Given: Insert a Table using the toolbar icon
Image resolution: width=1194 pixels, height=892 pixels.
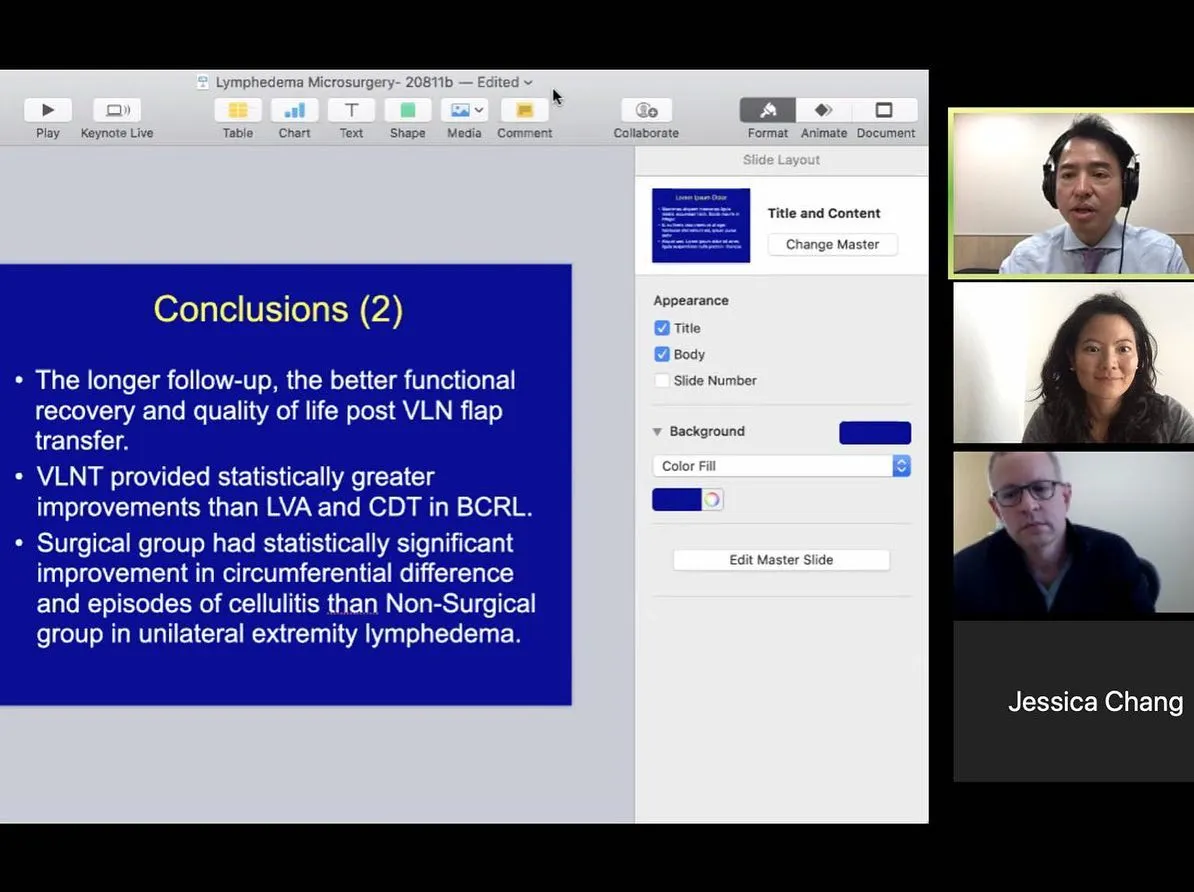Looking at the screenshot, I should (x=238, y=111).
